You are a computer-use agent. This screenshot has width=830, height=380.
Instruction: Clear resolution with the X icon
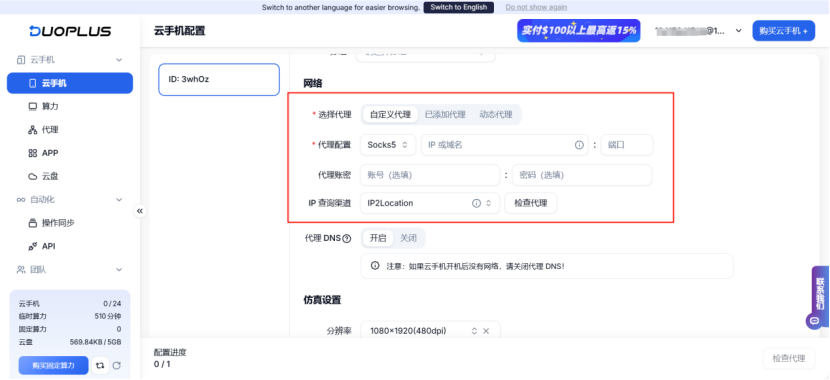[x=486, y=331]
